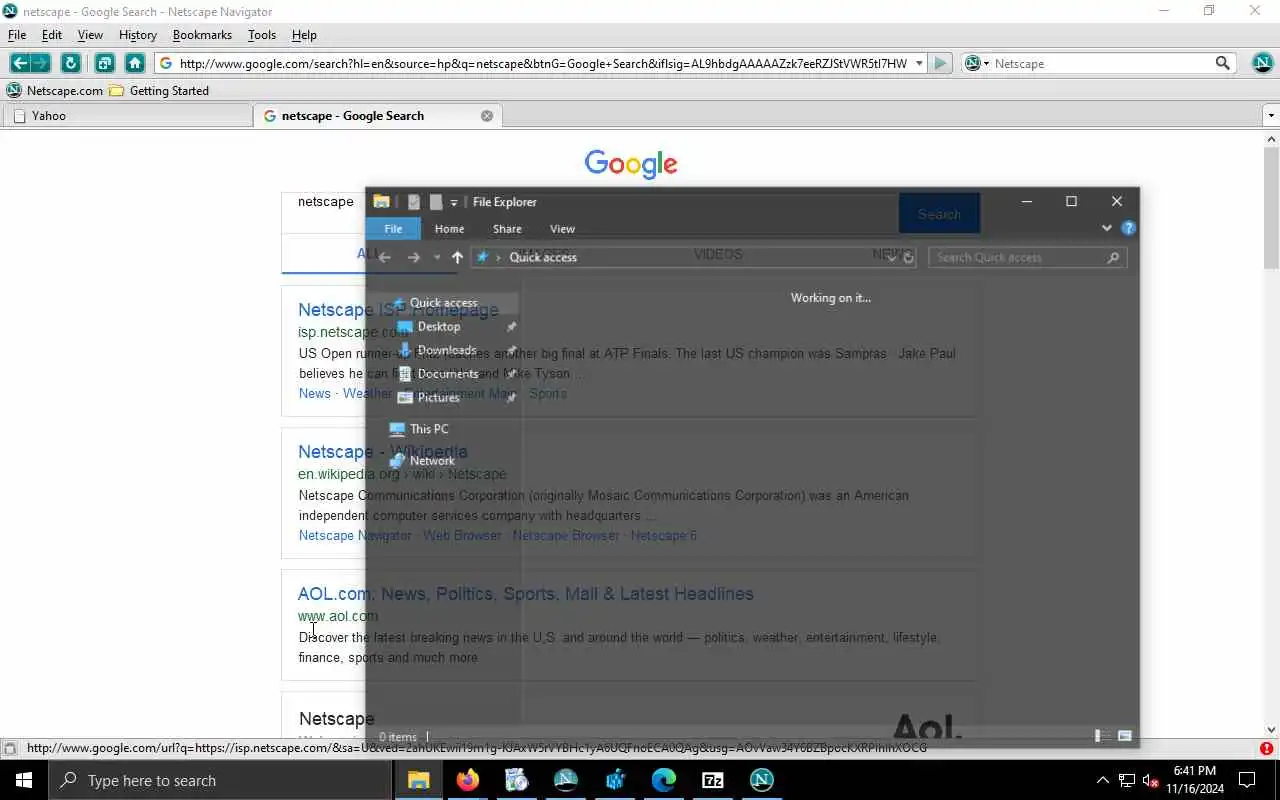1280x800 pixels.
Task: Go back in File Explorer
Action: 385,257
